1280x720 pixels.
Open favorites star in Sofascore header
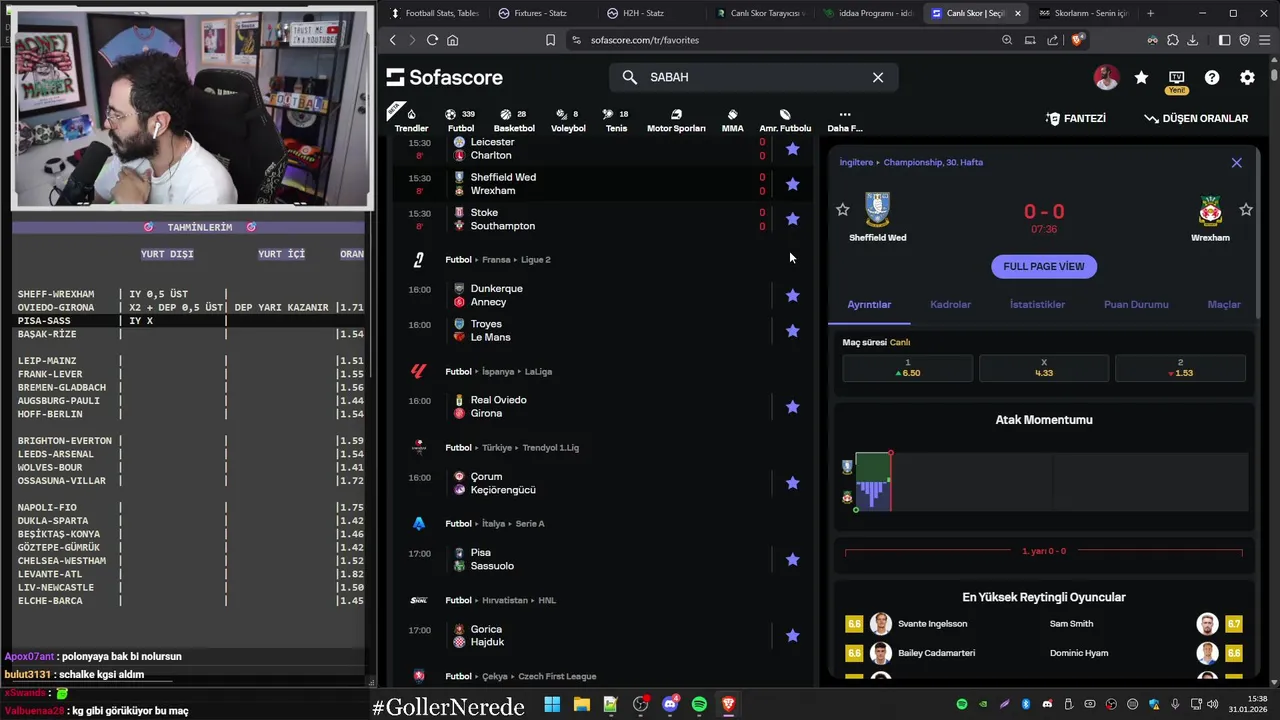coord(1141,77)
